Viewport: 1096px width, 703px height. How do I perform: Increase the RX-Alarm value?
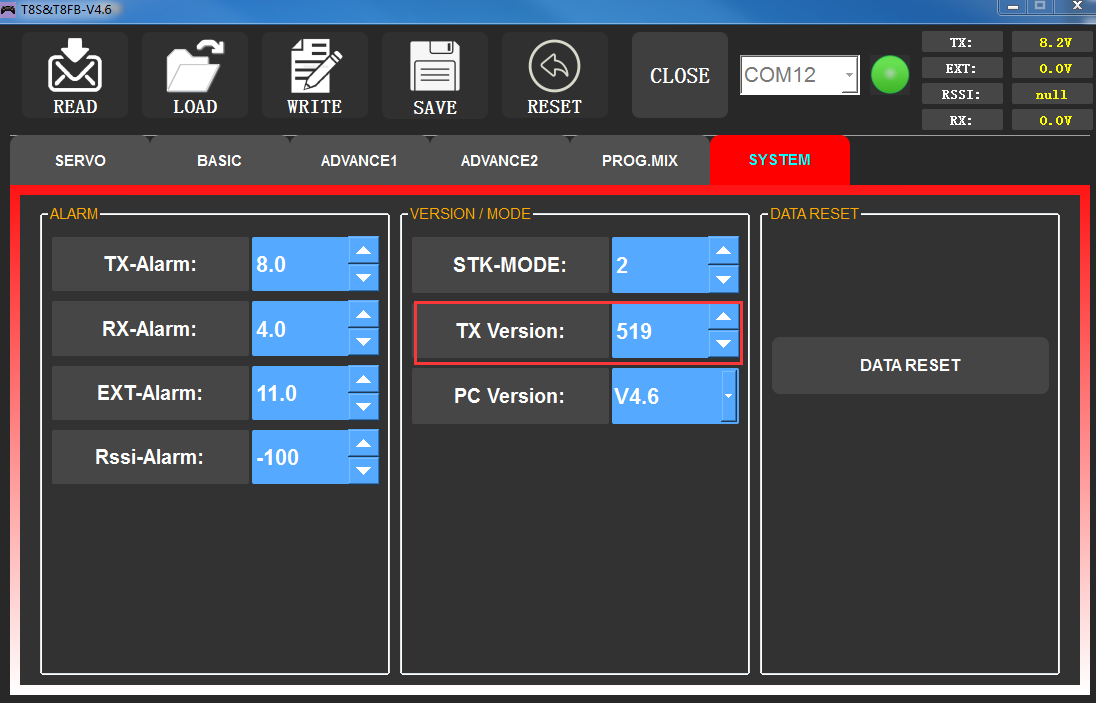363,314
